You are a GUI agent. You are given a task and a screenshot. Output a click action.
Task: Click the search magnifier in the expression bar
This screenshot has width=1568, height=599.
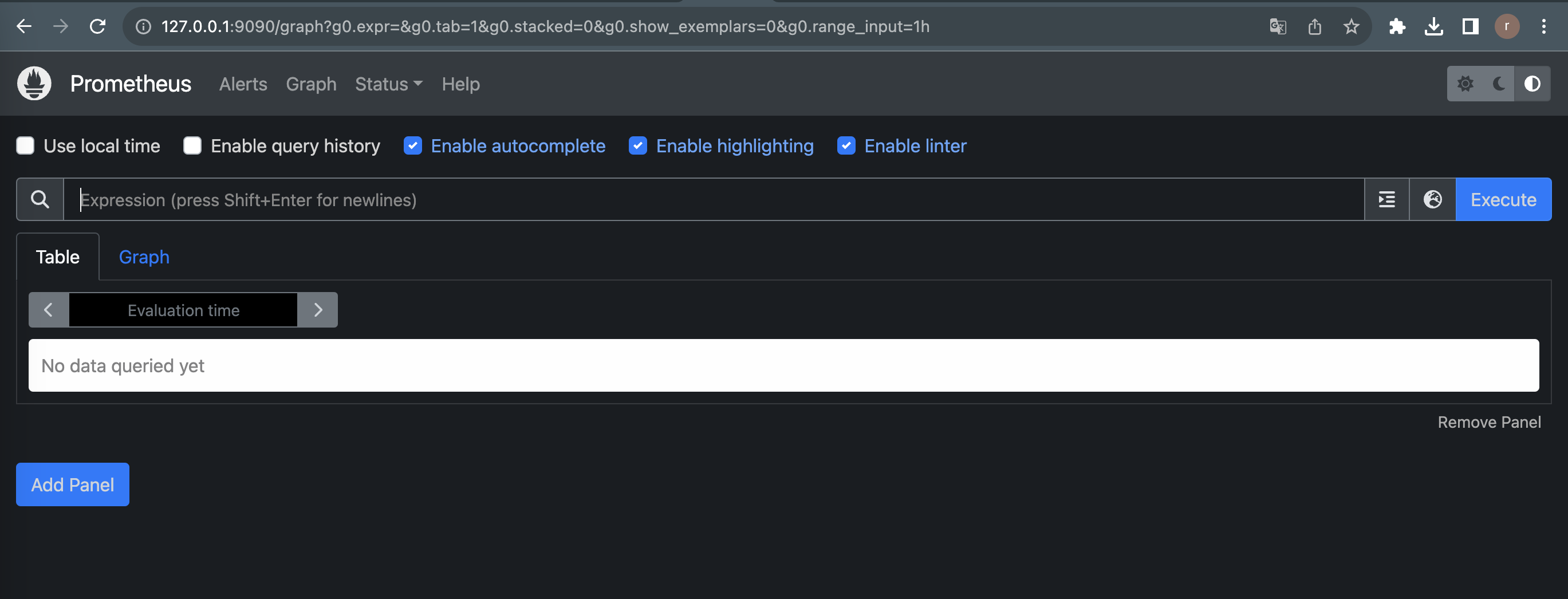[40, 199]
